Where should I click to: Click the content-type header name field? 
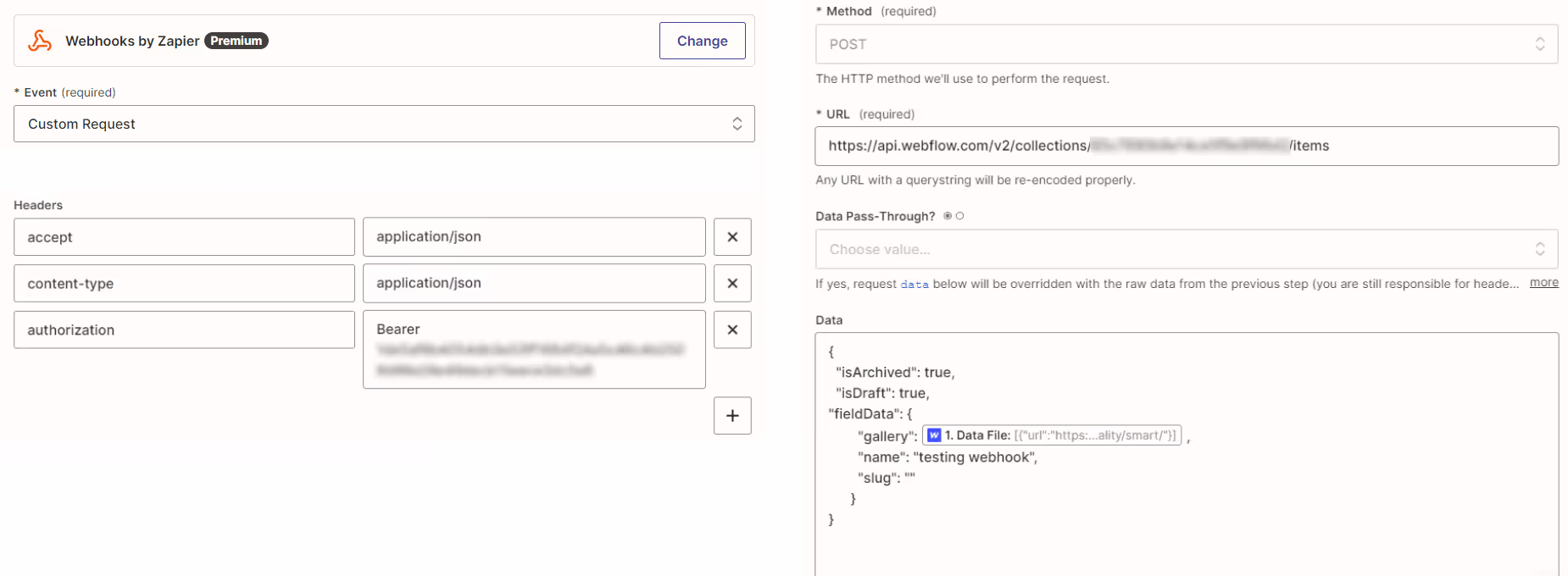click(184, 284)
